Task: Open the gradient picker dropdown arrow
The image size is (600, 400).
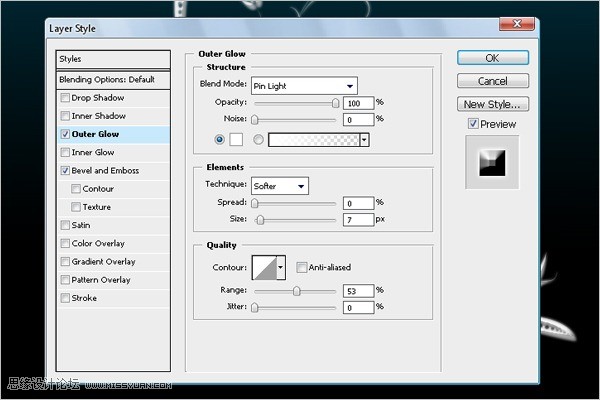Action: click(364, 140)
